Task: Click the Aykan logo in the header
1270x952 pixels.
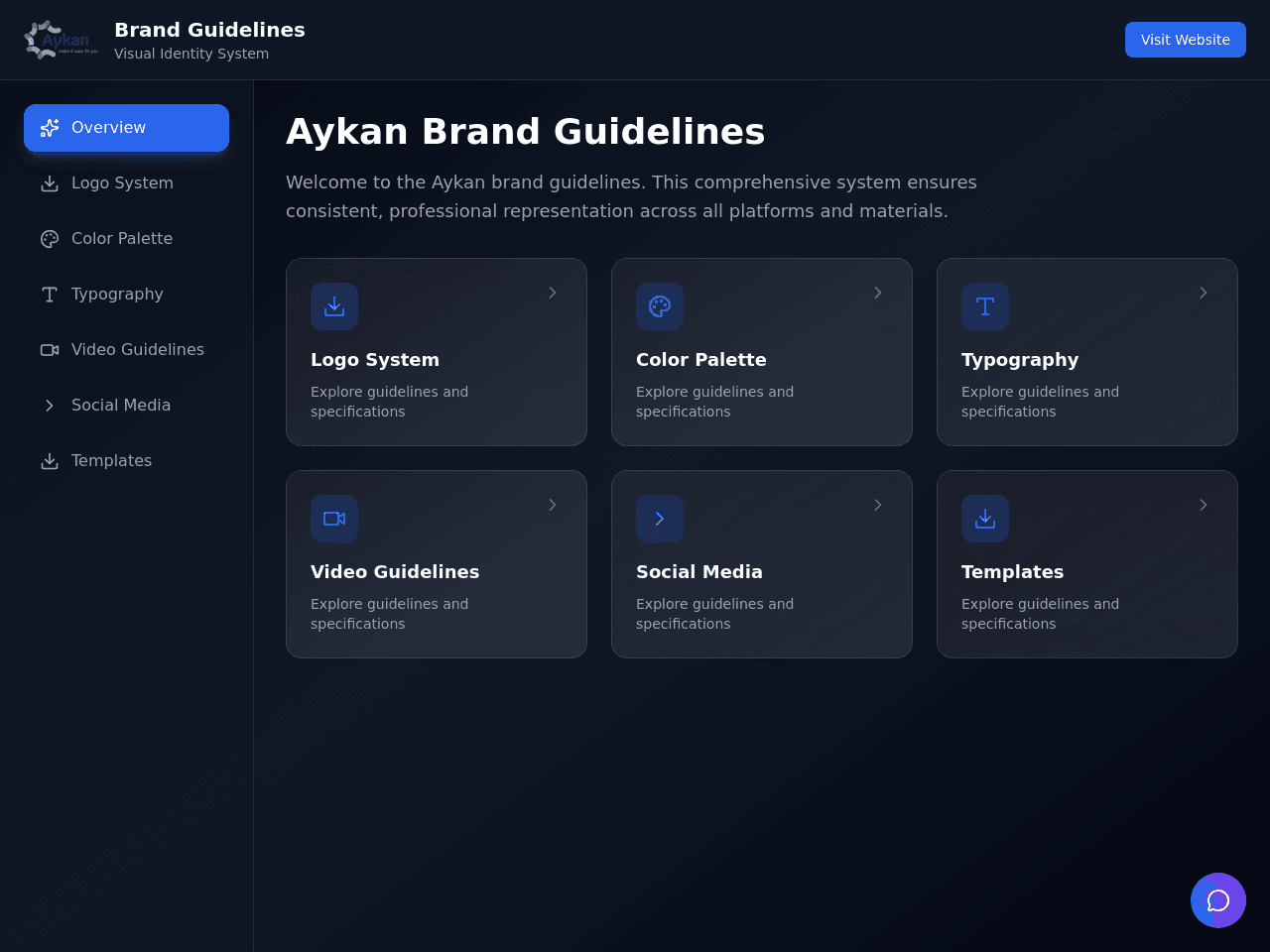Action: [61, 40]
